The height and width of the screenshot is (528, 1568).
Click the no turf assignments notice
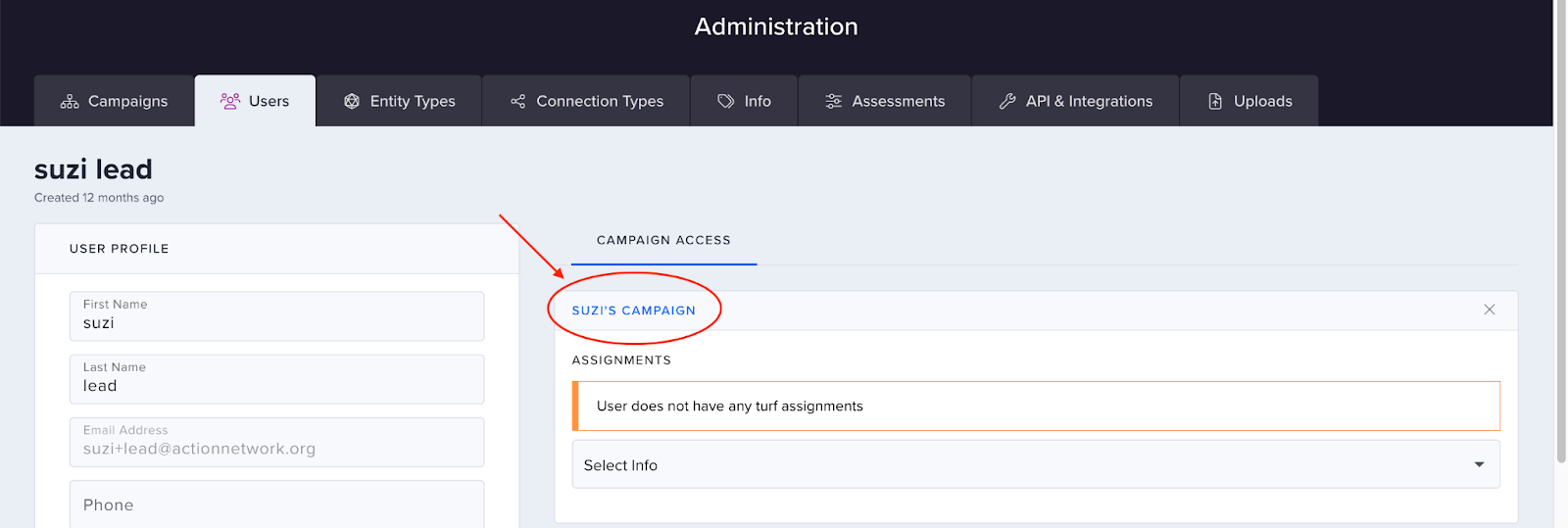(1036, 406)
